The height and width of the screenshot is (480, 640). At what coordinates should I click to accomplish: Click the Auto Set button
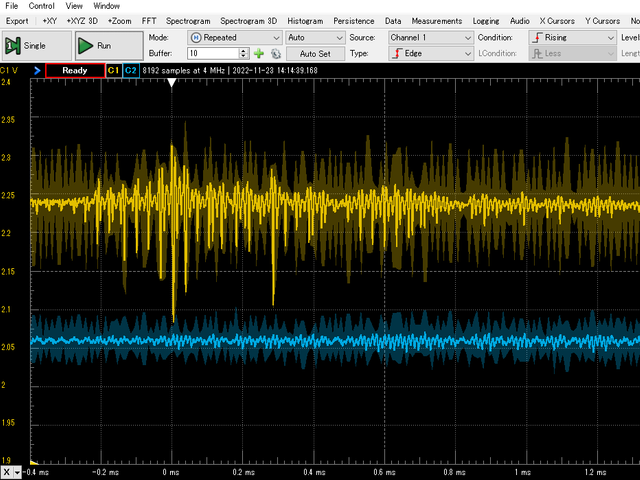tap(315, 53)
